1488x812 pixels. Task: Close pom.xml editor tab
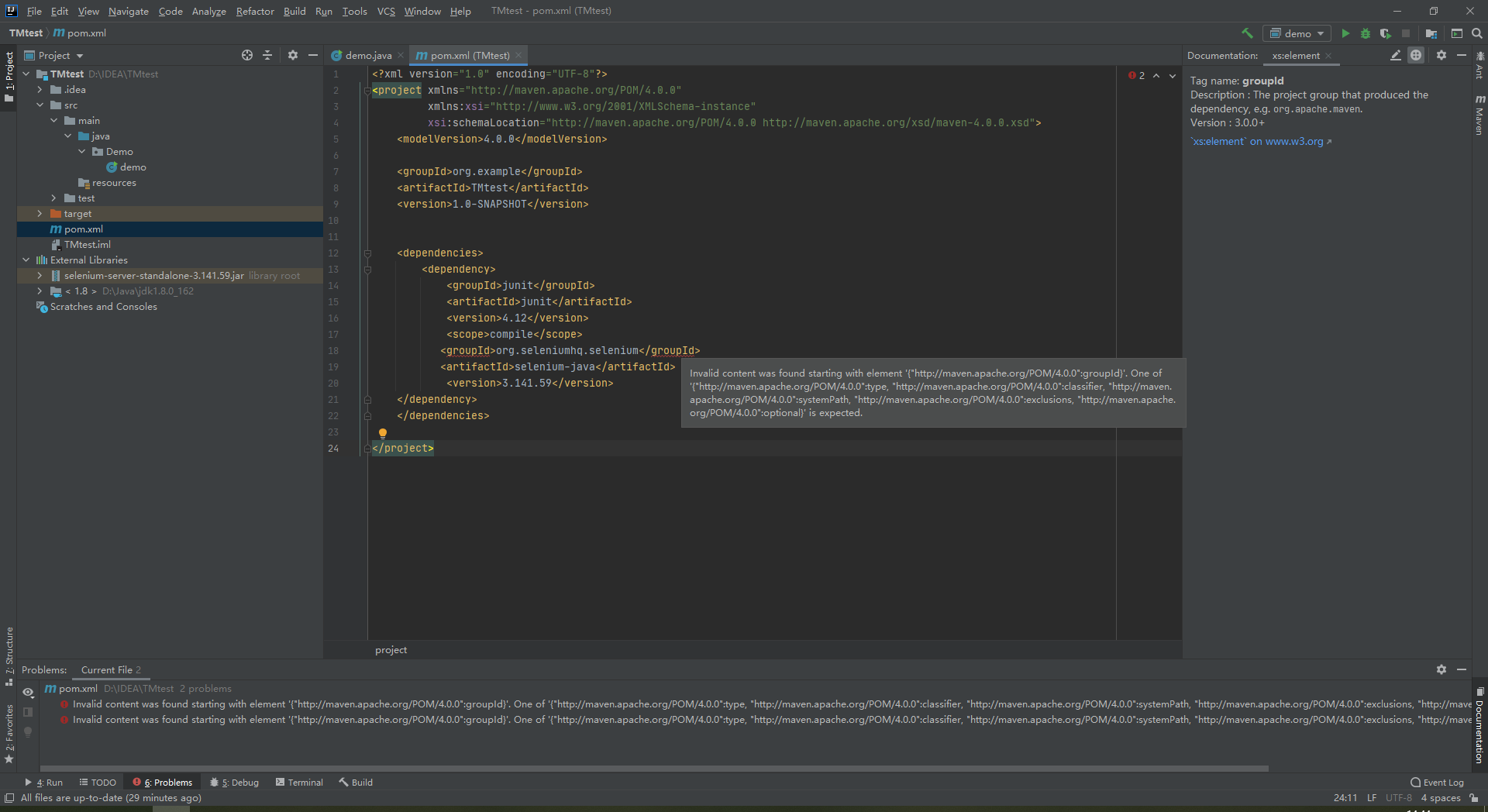[x=518, y=55]
